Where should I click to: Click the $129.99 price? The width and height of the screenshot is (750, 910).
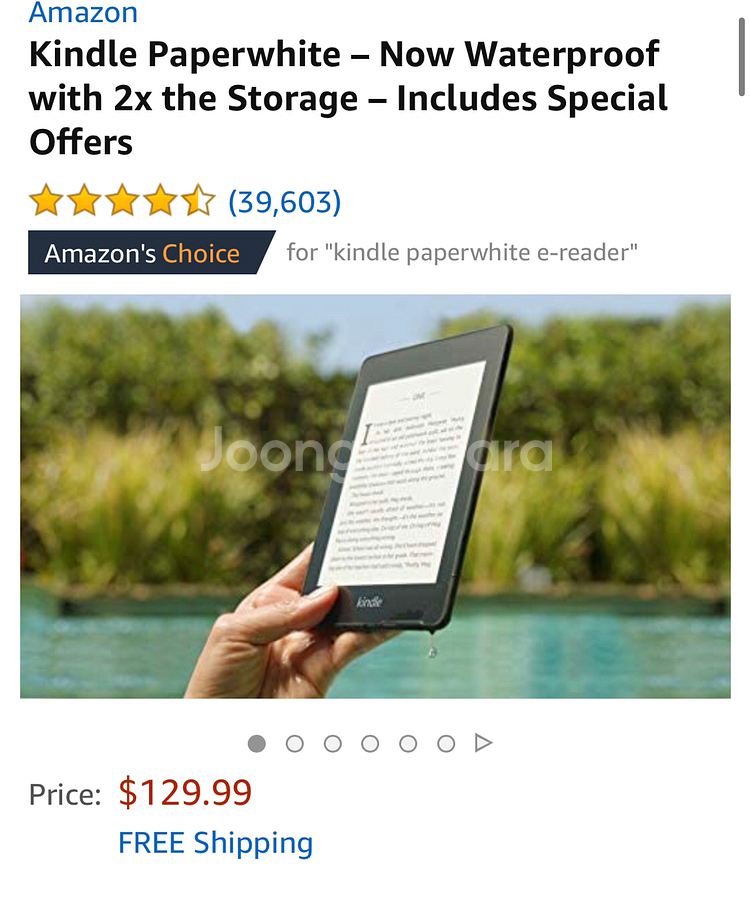tap(185, 792)
